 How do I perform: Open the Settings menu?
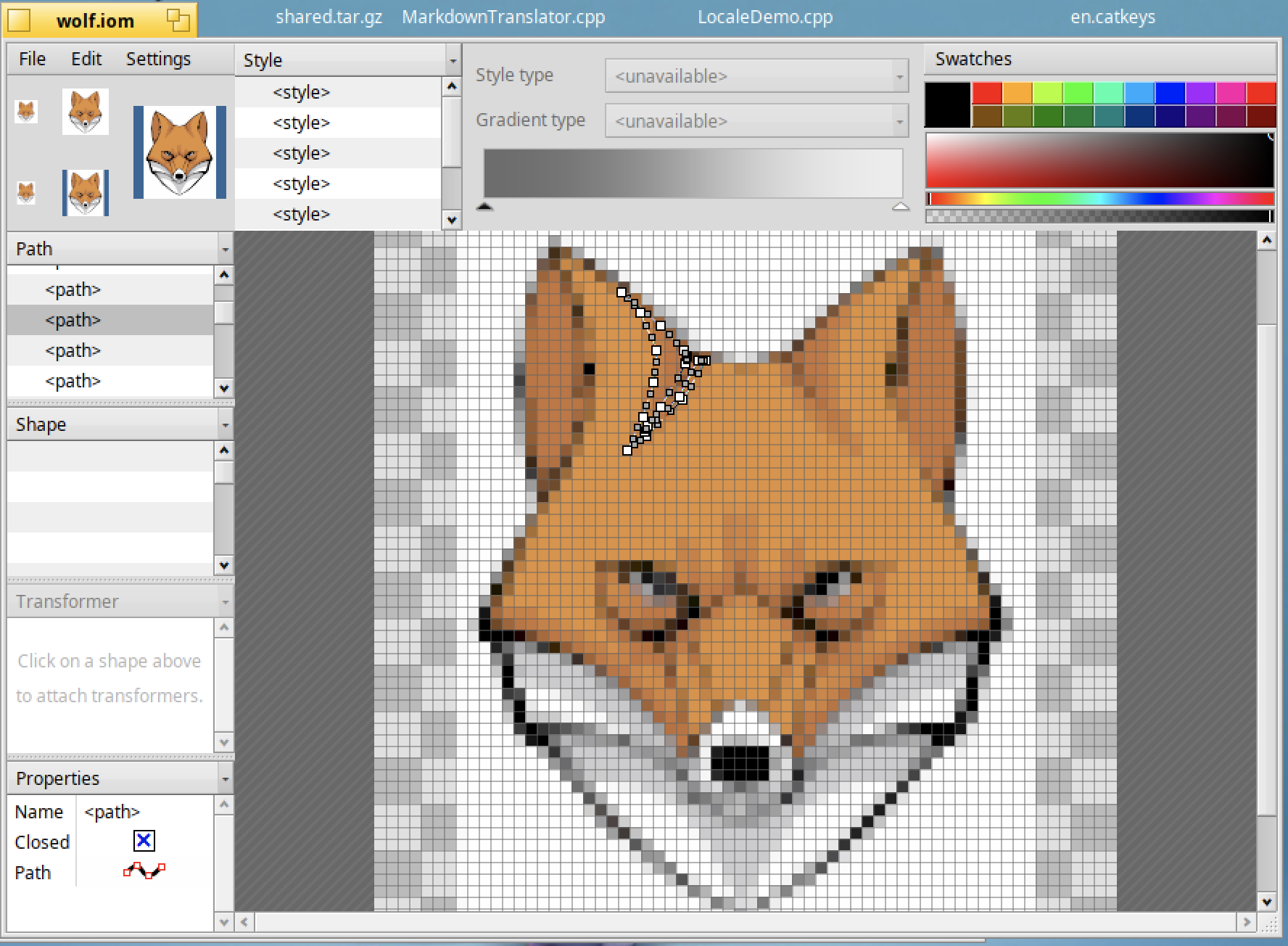pos(158,59)
